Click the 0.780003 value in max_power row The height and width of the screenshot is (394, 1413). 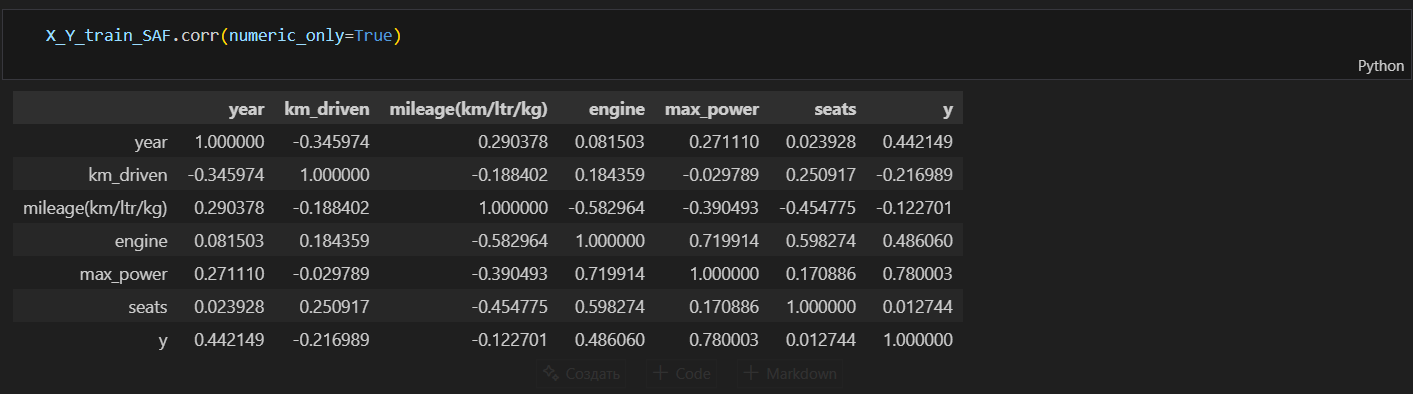click(917, 274)
